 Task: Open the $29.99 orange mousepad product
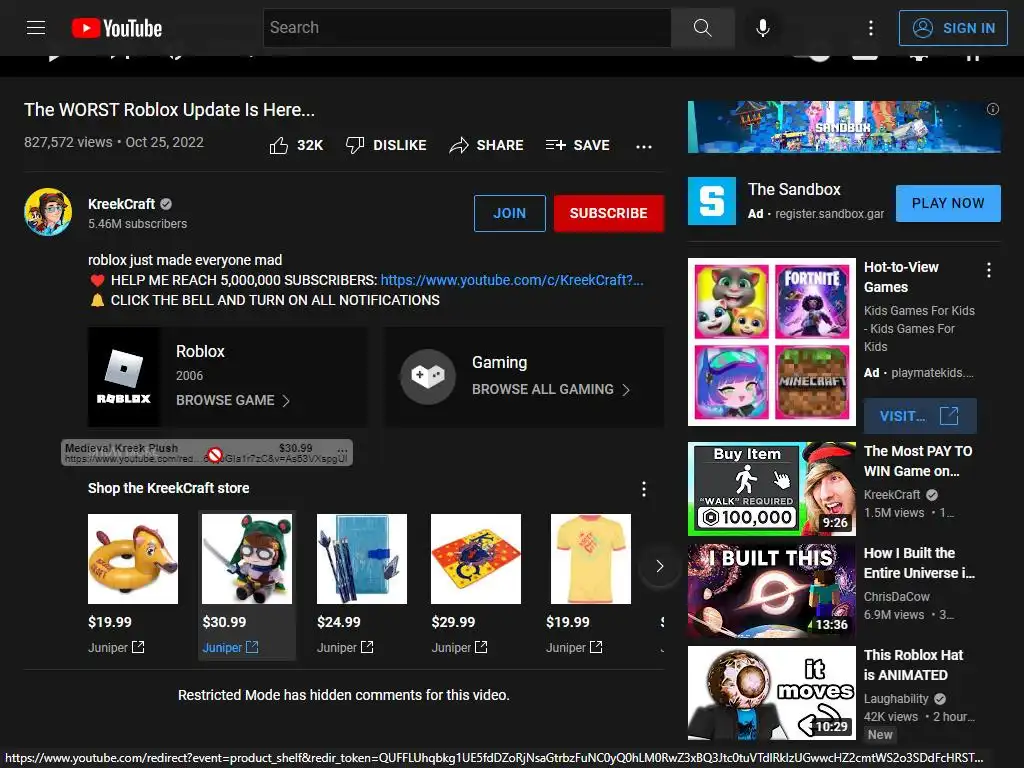tap(476, 558)
